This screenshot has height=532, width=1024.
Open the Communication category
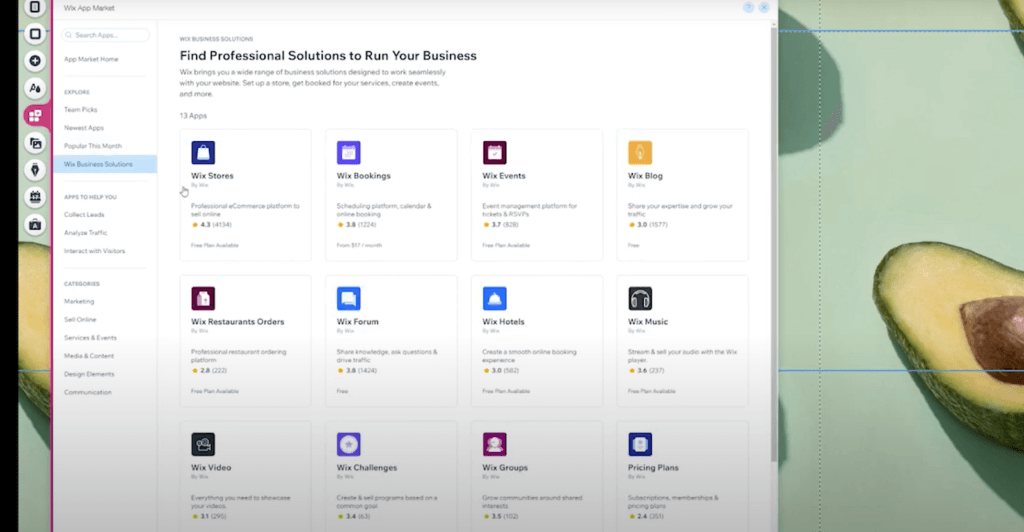(x=88, y=393)
